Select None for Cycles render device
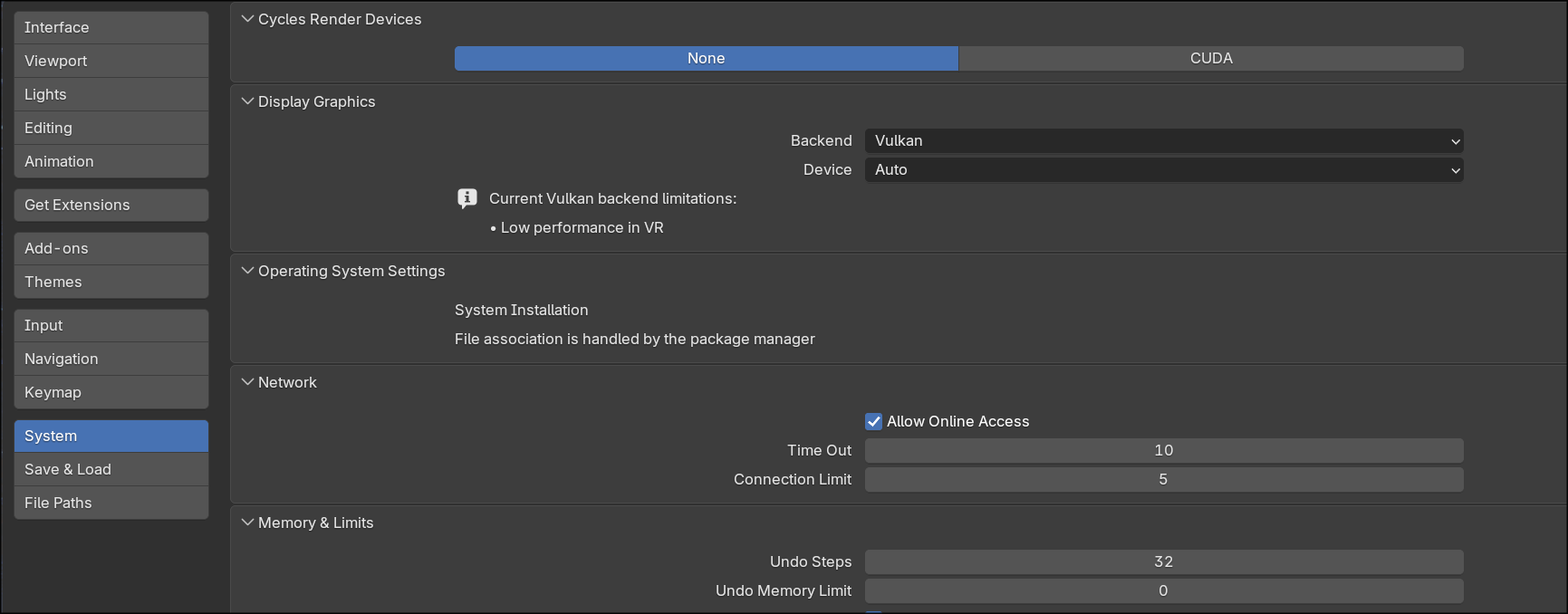 click(706, 58)
